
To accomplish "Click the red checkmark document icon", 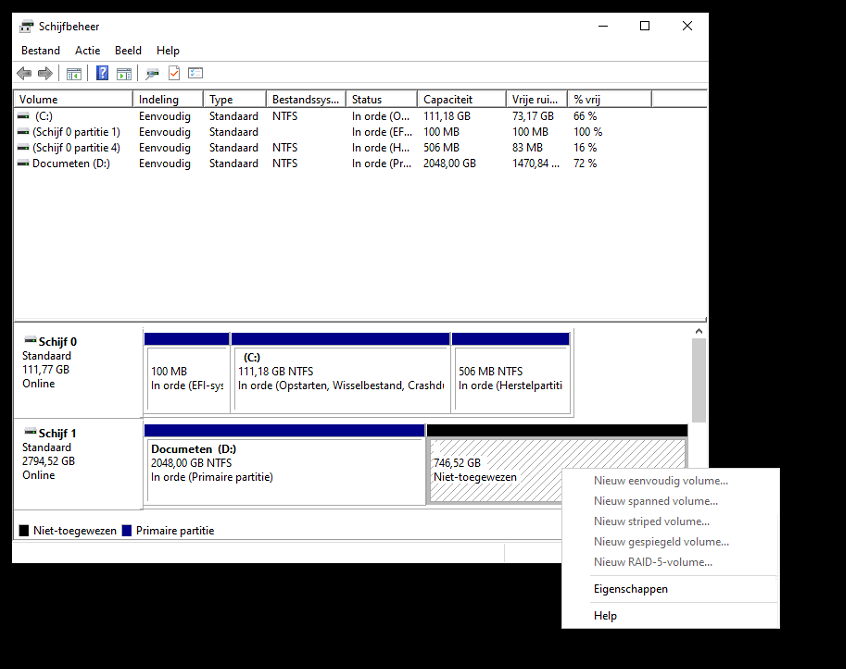I will [x=174, y=73].
